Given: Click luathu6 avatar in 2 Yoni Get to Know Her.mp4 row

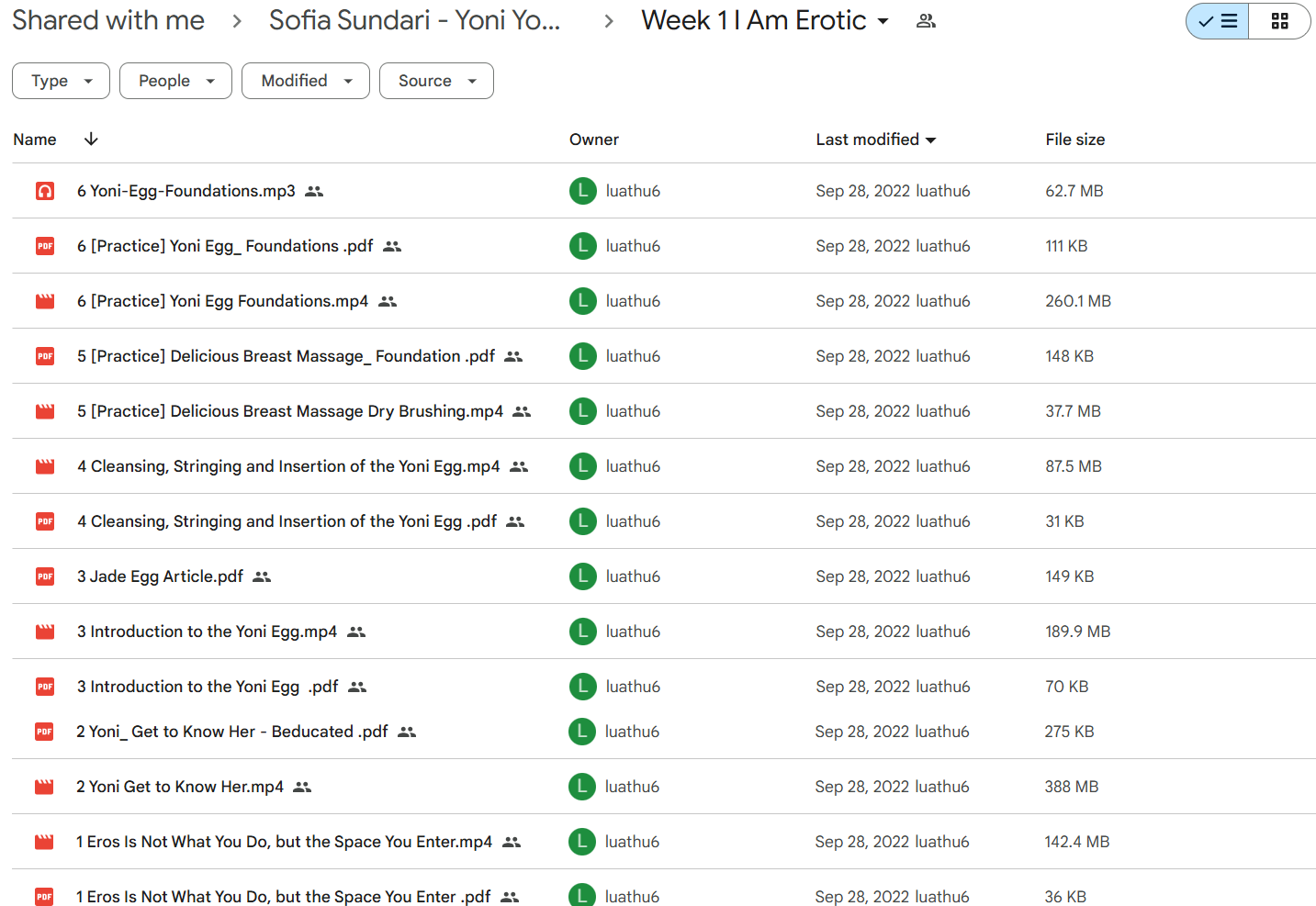Looking at the screenshot, I should [582, 787].
